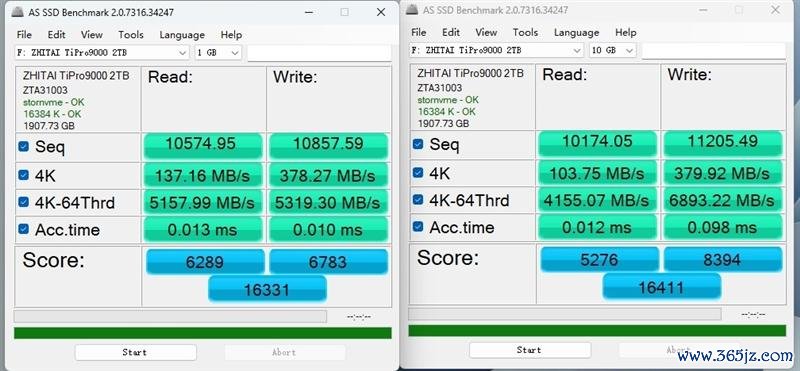Click the read score 5276
This screenshot has height=371, width=800.
[599, 259]
